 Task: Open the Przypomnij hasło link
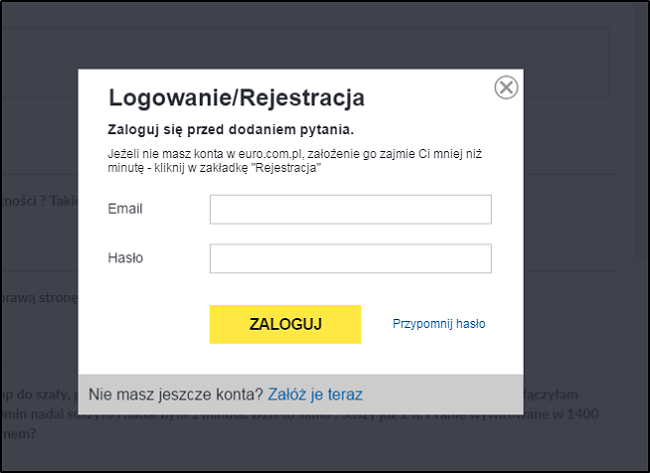[x=439, y=324]
